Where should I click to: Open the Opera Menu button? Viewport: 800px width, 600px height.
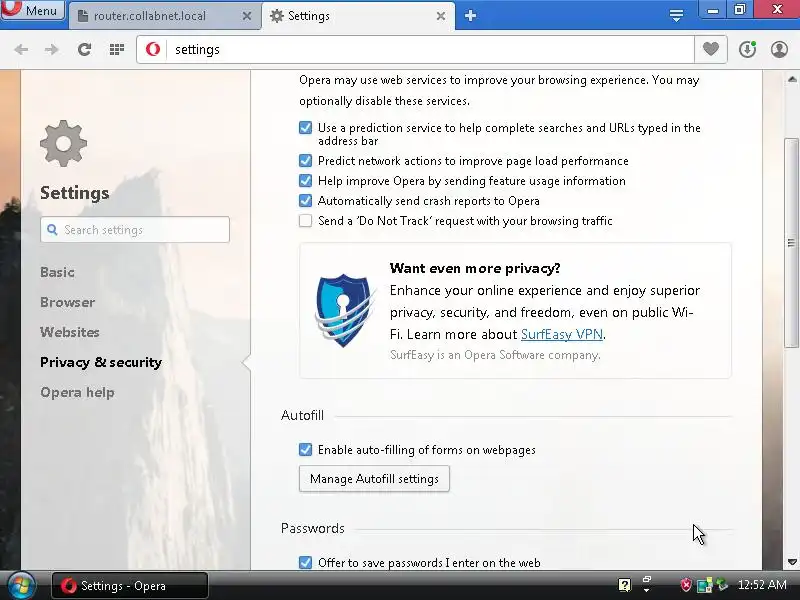click(33, 10)
